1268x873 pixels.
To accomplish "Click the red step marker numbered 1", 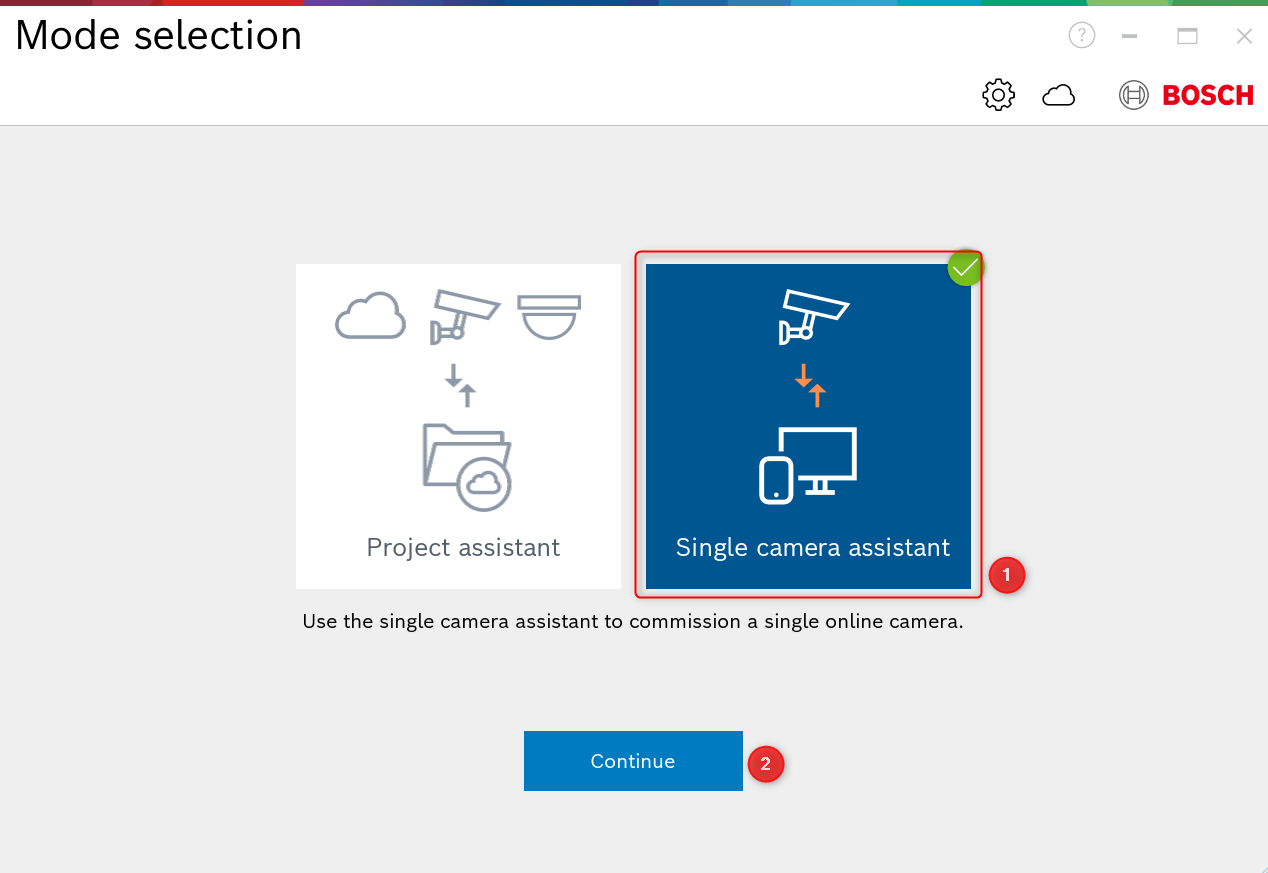I will [1006, 575].
